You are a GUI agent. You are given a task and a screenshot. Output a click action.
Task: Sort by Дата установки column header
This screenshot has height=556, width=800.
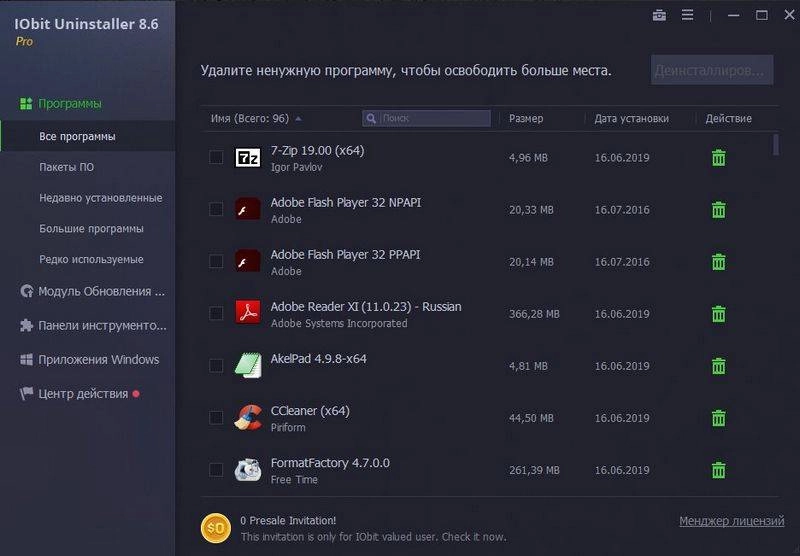(x=632, y=118)
